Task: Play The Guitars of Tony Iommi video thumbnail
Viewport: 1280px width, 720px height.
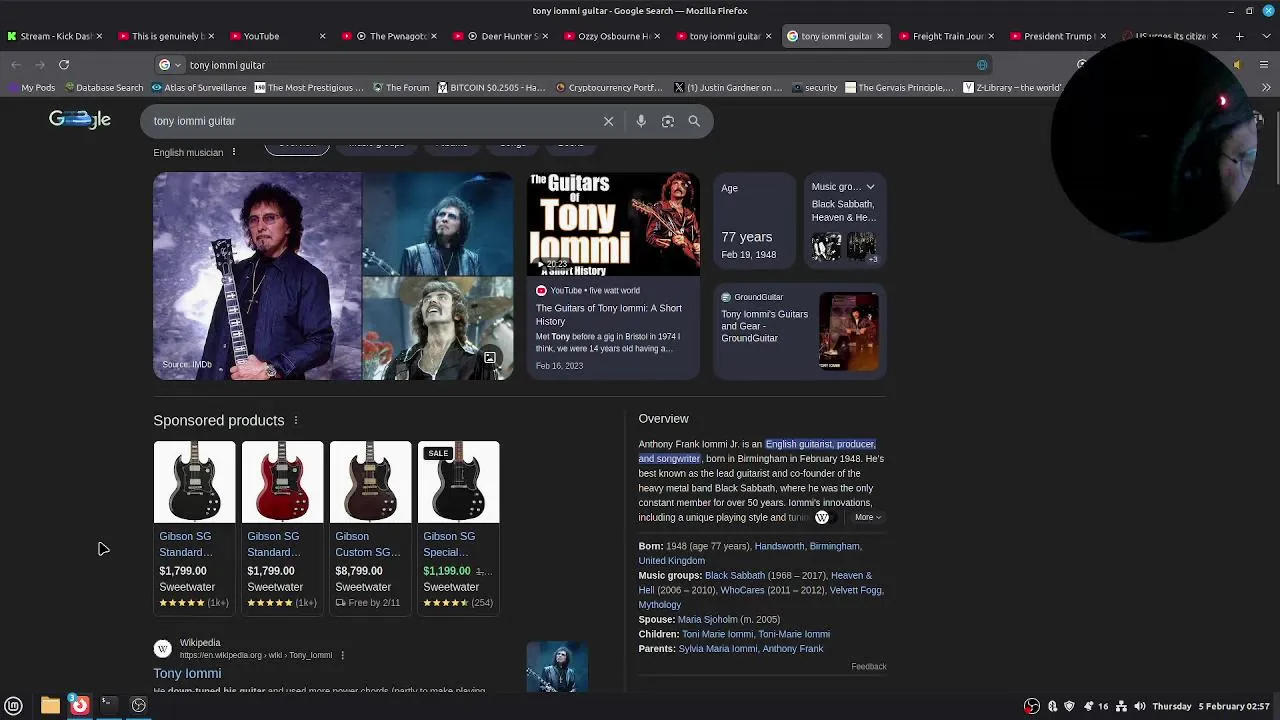Action: click(613, 224)
